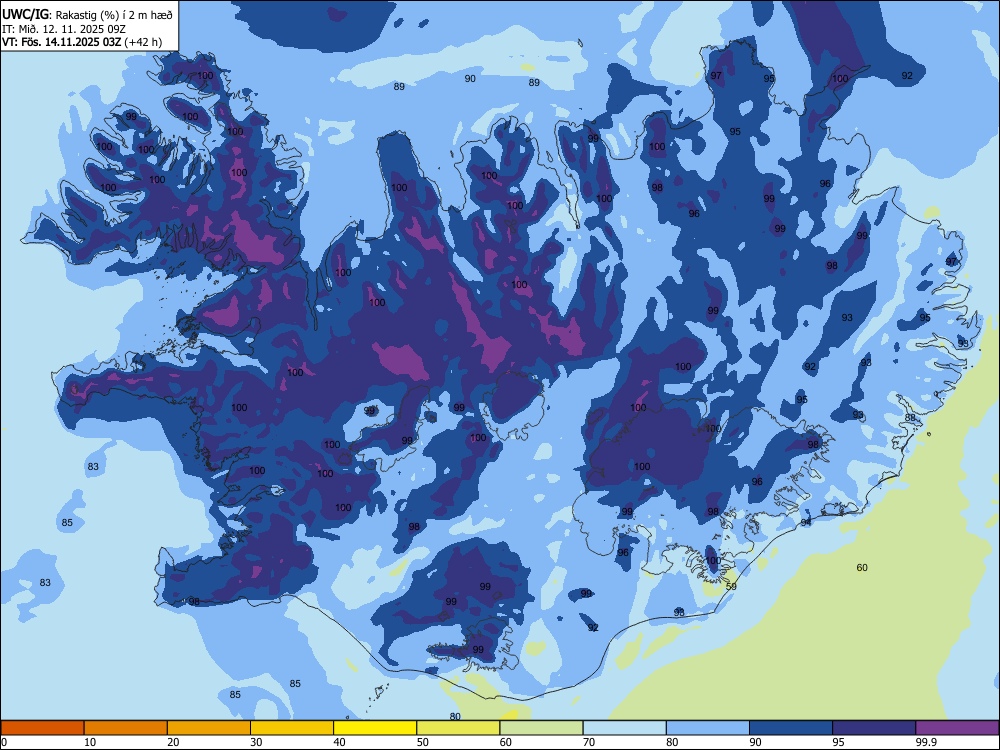
Task: Click the orange 10–20 legend swatch
Action: coord(126,728)
